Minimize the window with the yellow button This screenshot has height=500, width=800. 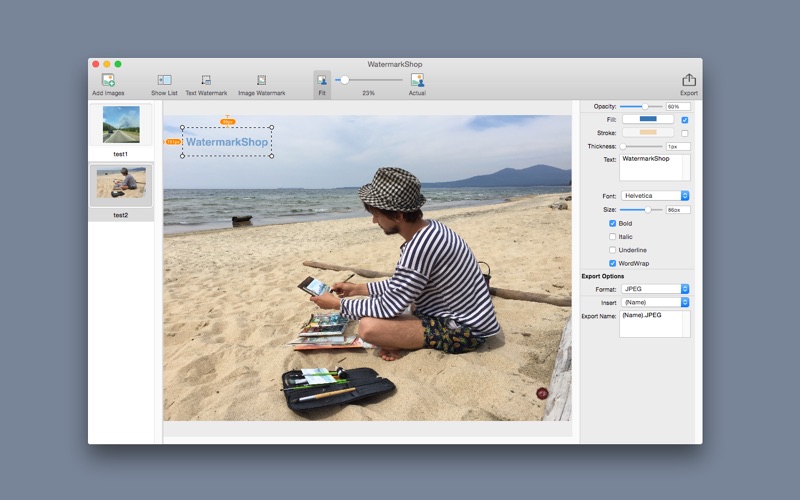tap(107, 64)
